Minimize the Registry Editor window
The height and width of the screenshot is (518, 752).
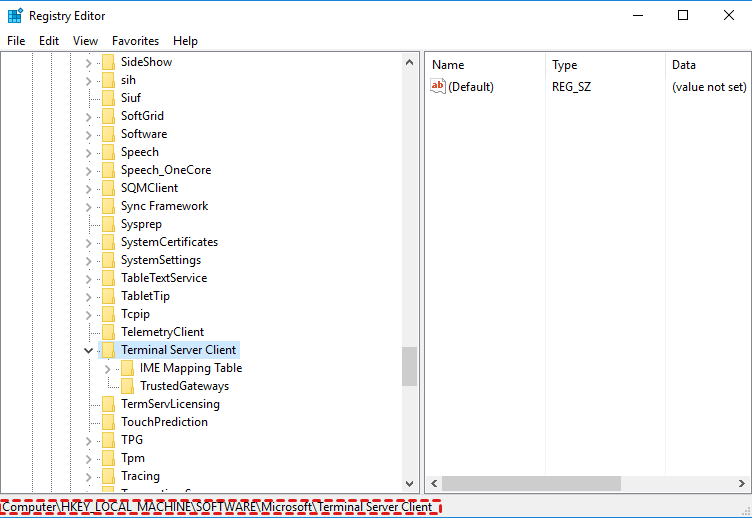638,15
